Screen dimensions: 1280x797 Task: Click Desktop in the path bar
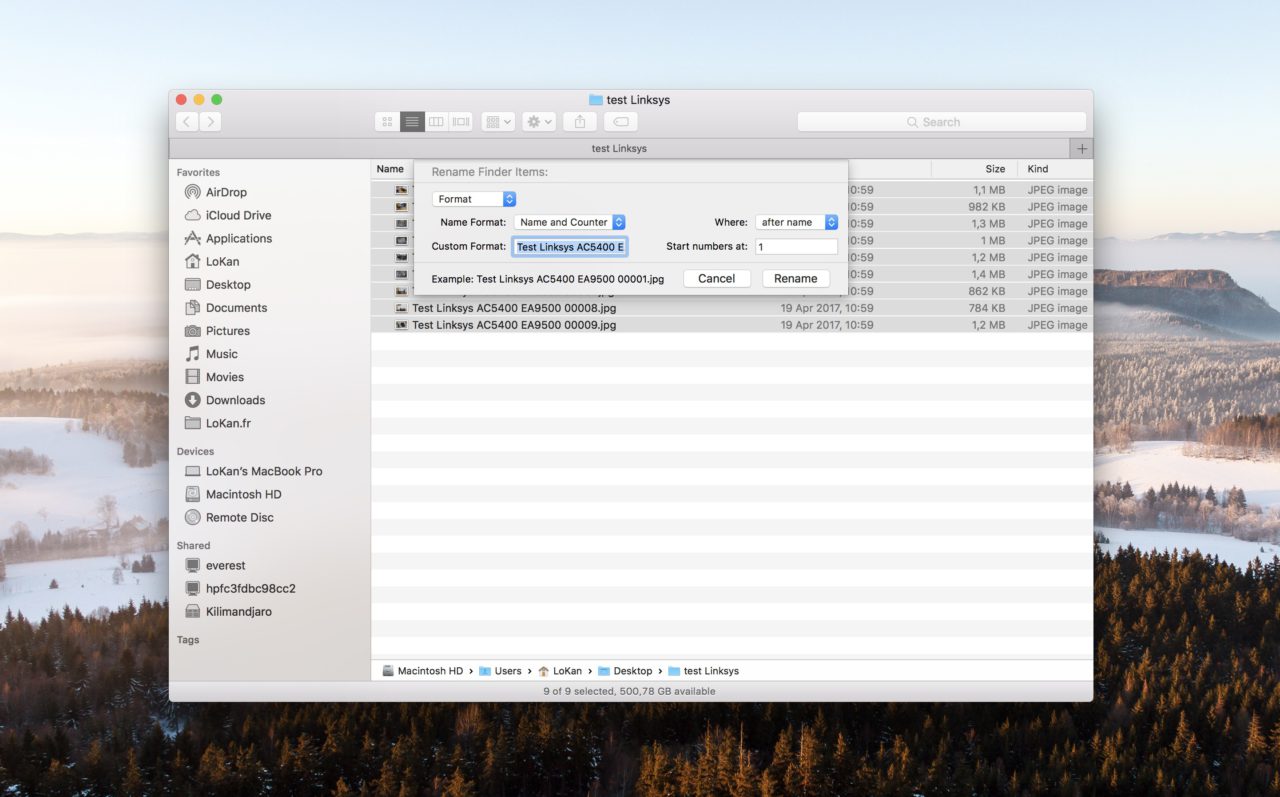click(x=624, y=671)
